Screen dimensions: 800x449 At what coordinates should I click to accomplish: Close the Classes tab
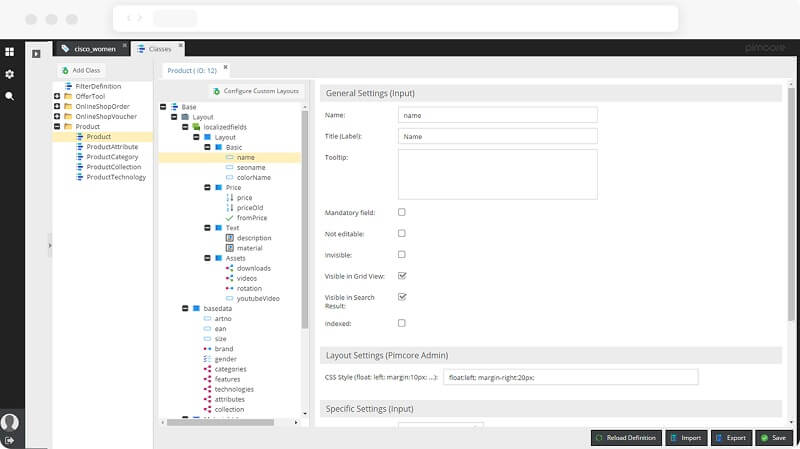[x=181, y=45]
